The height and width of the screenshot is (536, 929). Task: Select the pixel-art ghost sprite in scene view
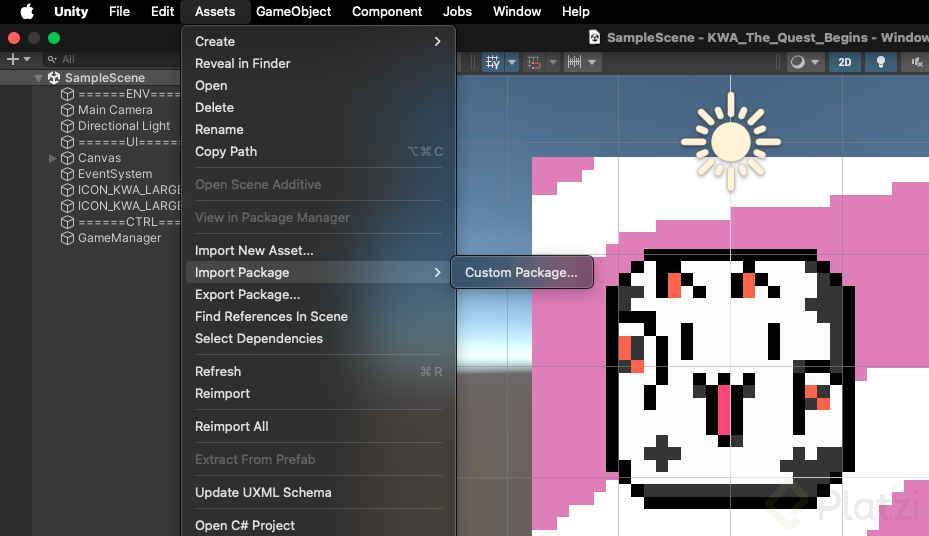pos(731,379)
